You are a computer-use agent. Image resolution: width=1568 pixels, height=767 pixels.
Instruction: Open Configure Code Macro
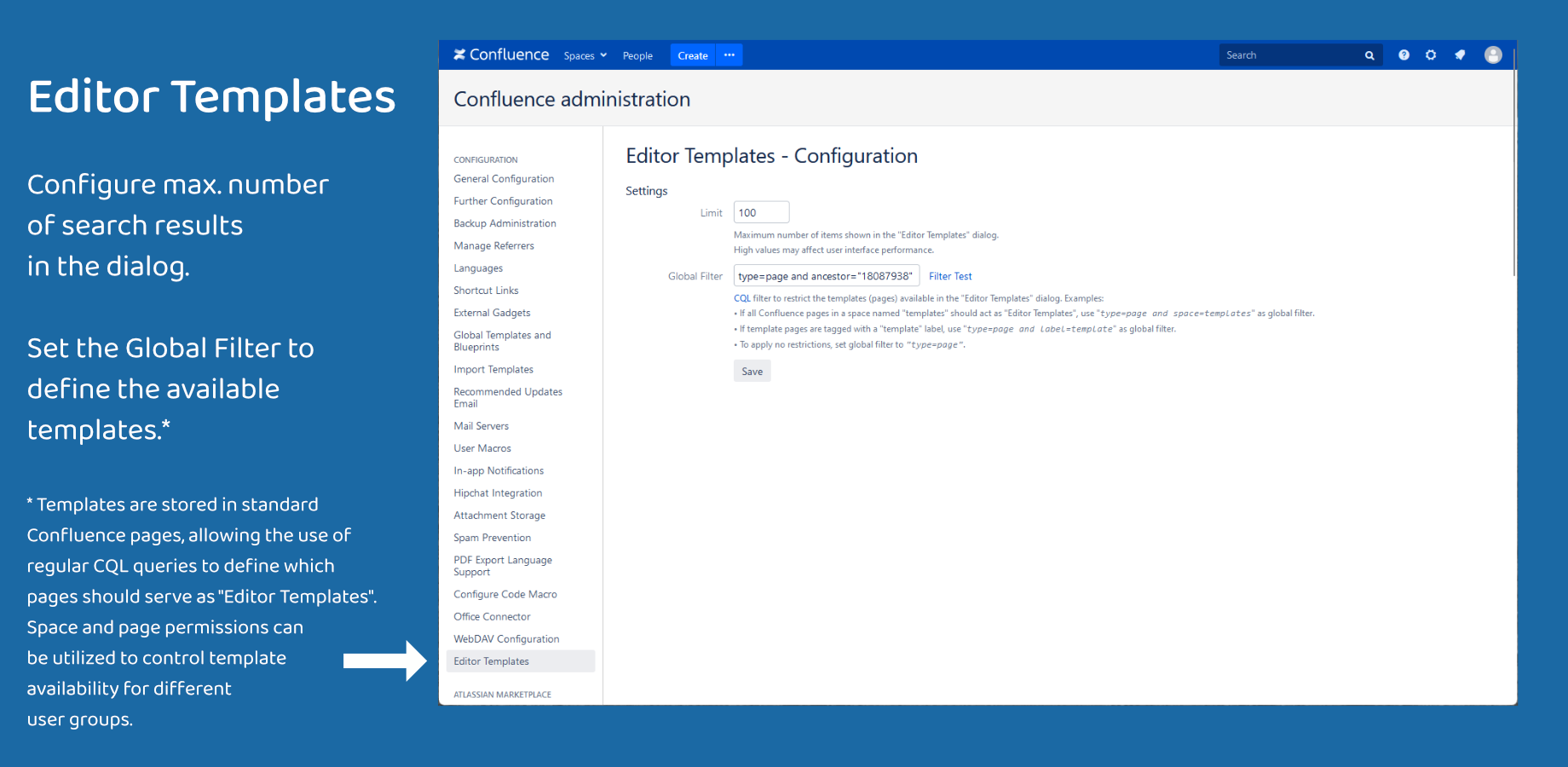point(505,595)
